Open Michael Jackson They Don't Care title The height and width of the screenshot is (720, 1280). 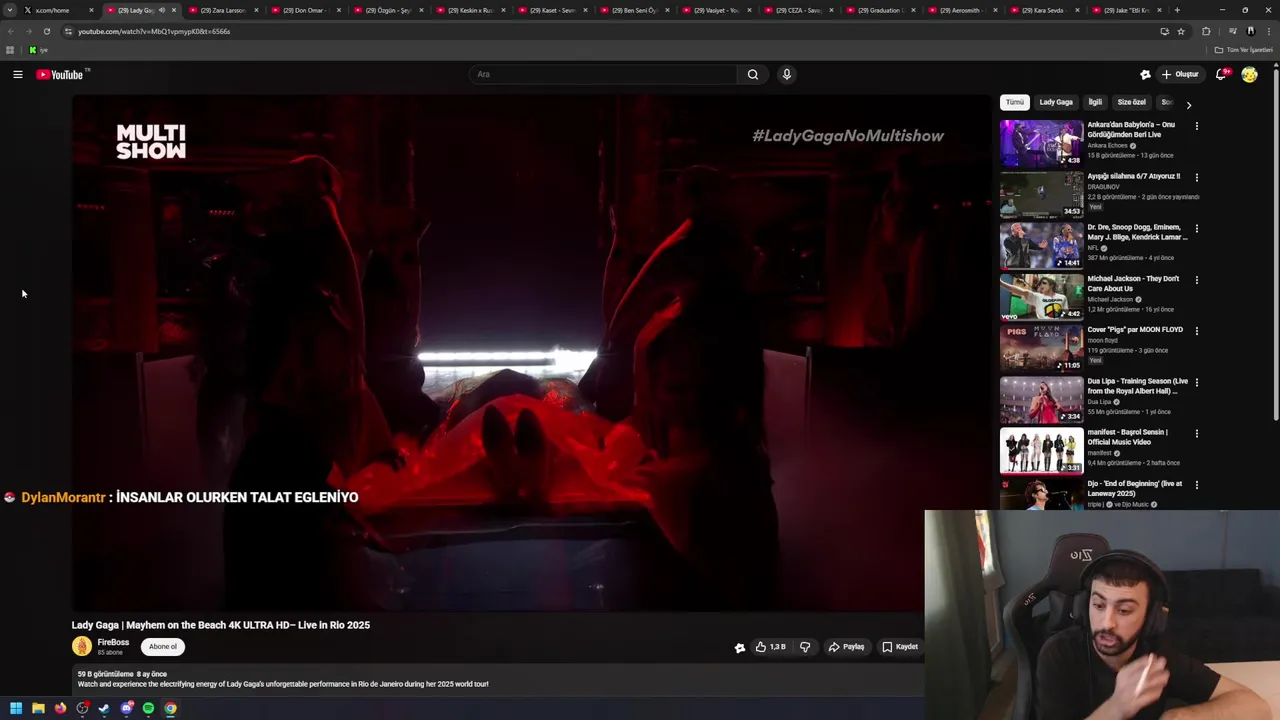[x=1133, y=284]
